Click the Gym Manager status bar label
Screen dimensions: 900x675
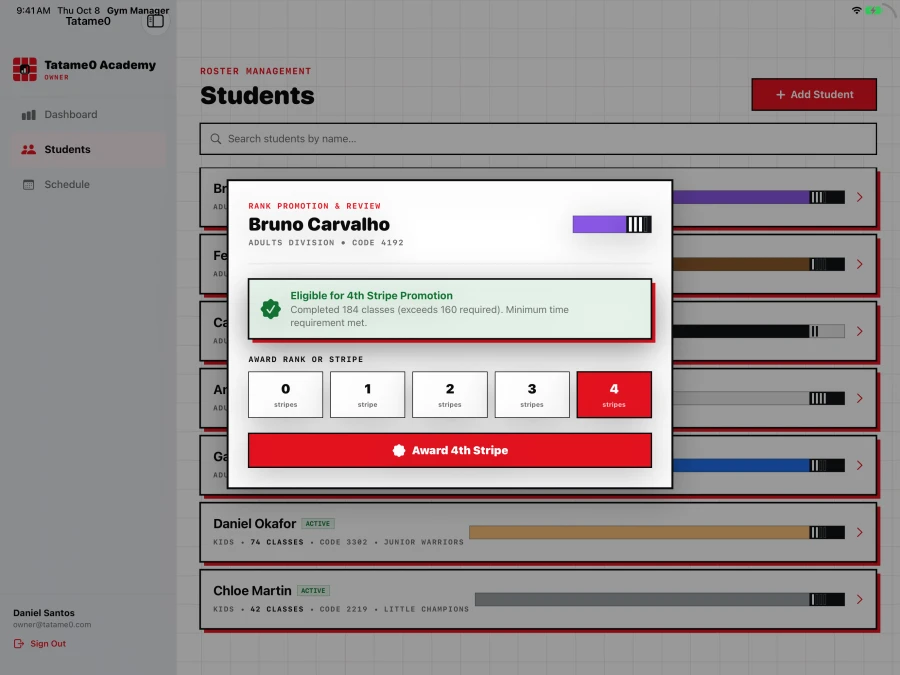pyautogui.click(x=138, y=10)
